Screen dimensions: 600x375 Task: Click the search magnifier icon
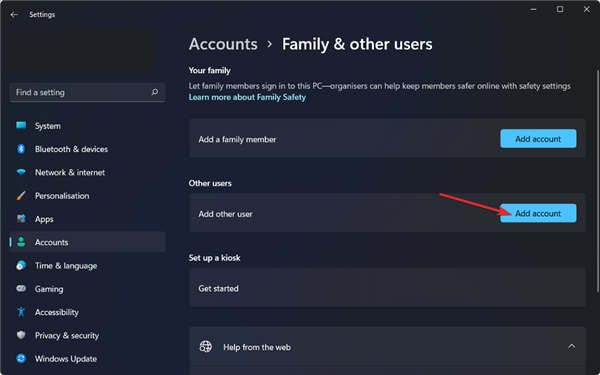click(x=155, y=92)
